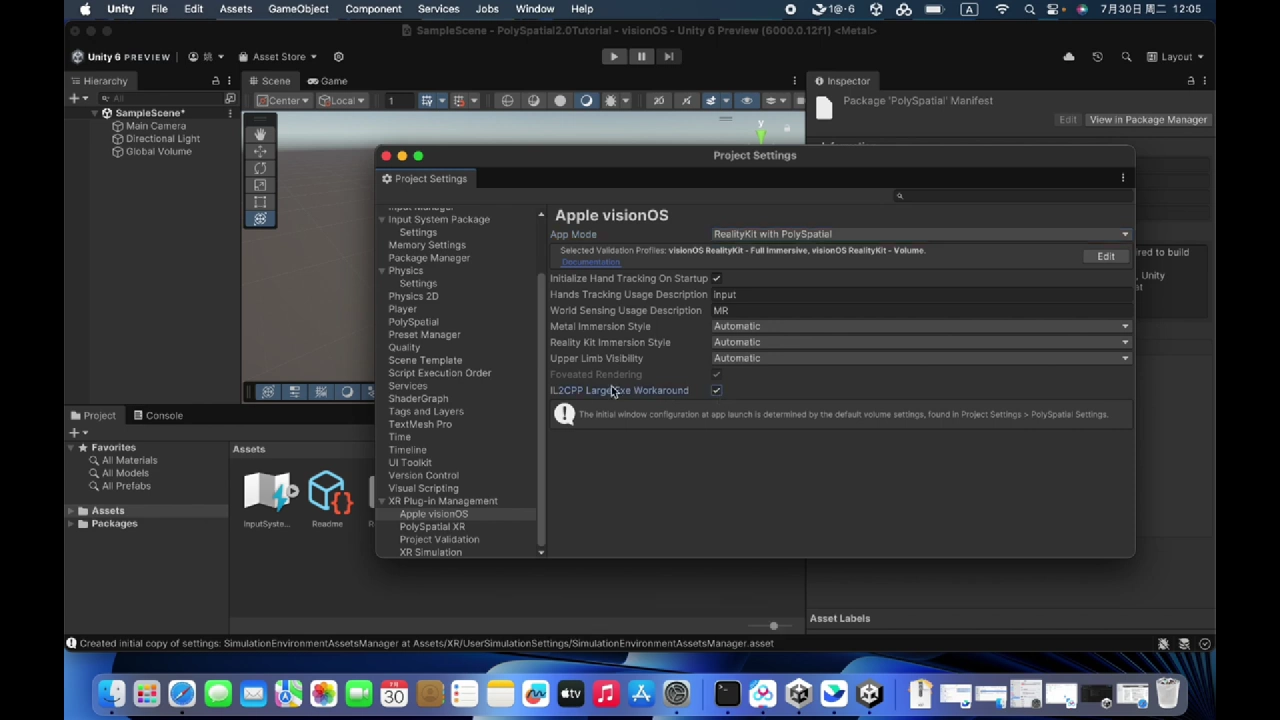Click the Play button in Unity toolbar

tap(614, 57)
